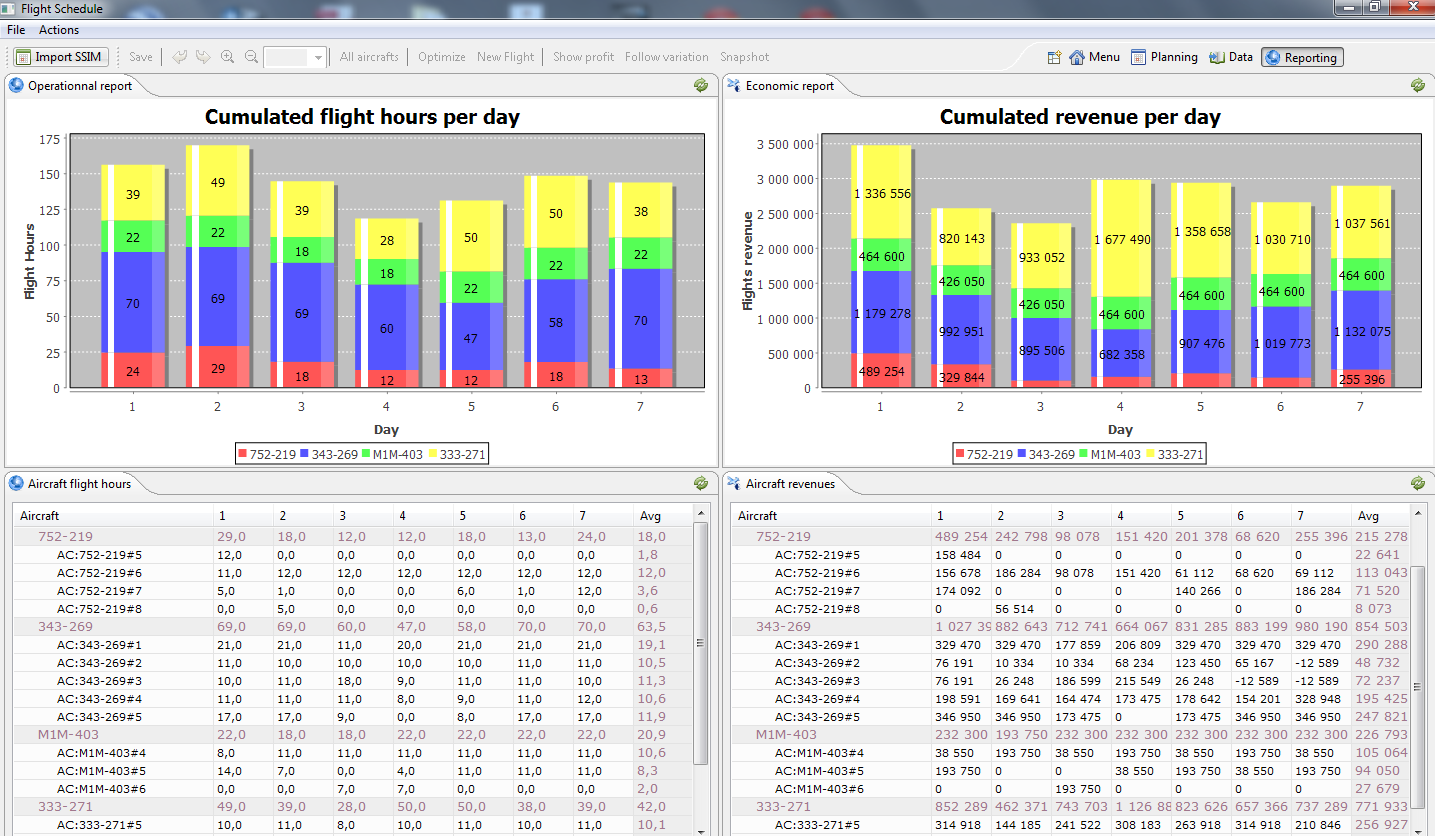Click refresh icon in Aircraft revenues panel
Viewport: 1435px width, 836px height.
pyautogui.click(x=1418, y=484)
